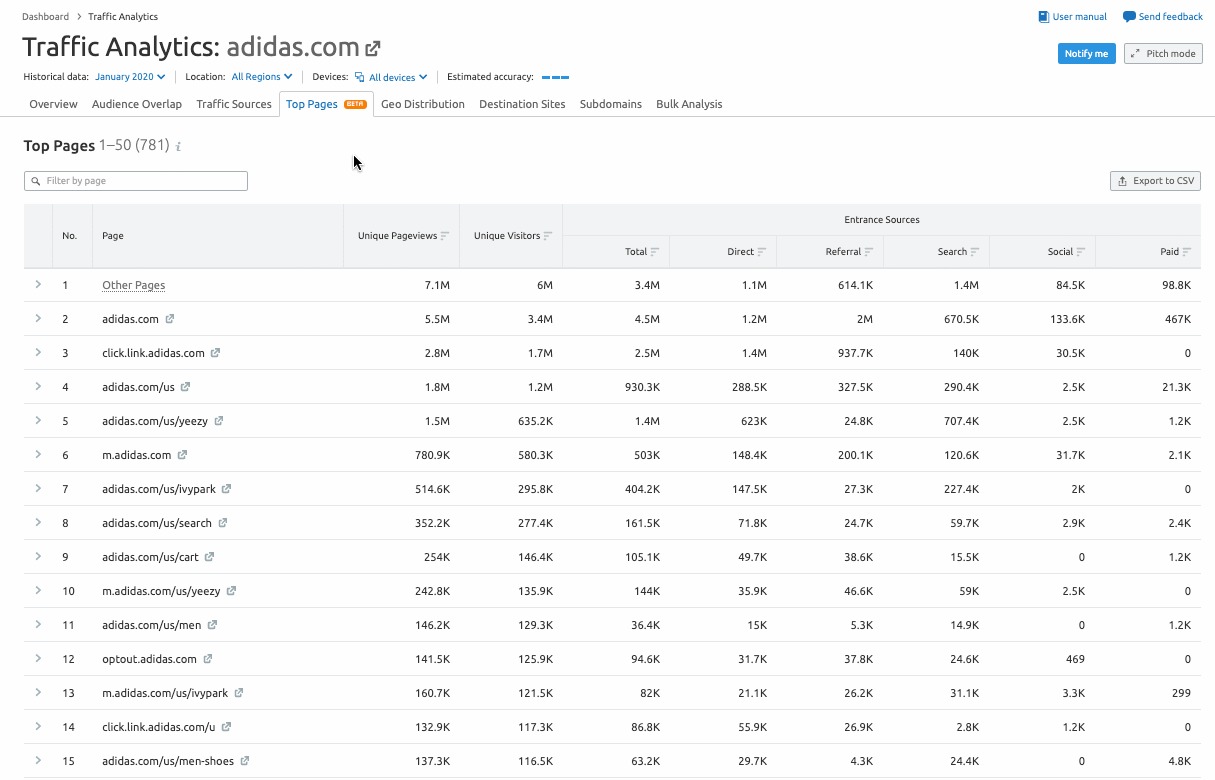
Task: Switch to Overview tab
Action: 53,104
